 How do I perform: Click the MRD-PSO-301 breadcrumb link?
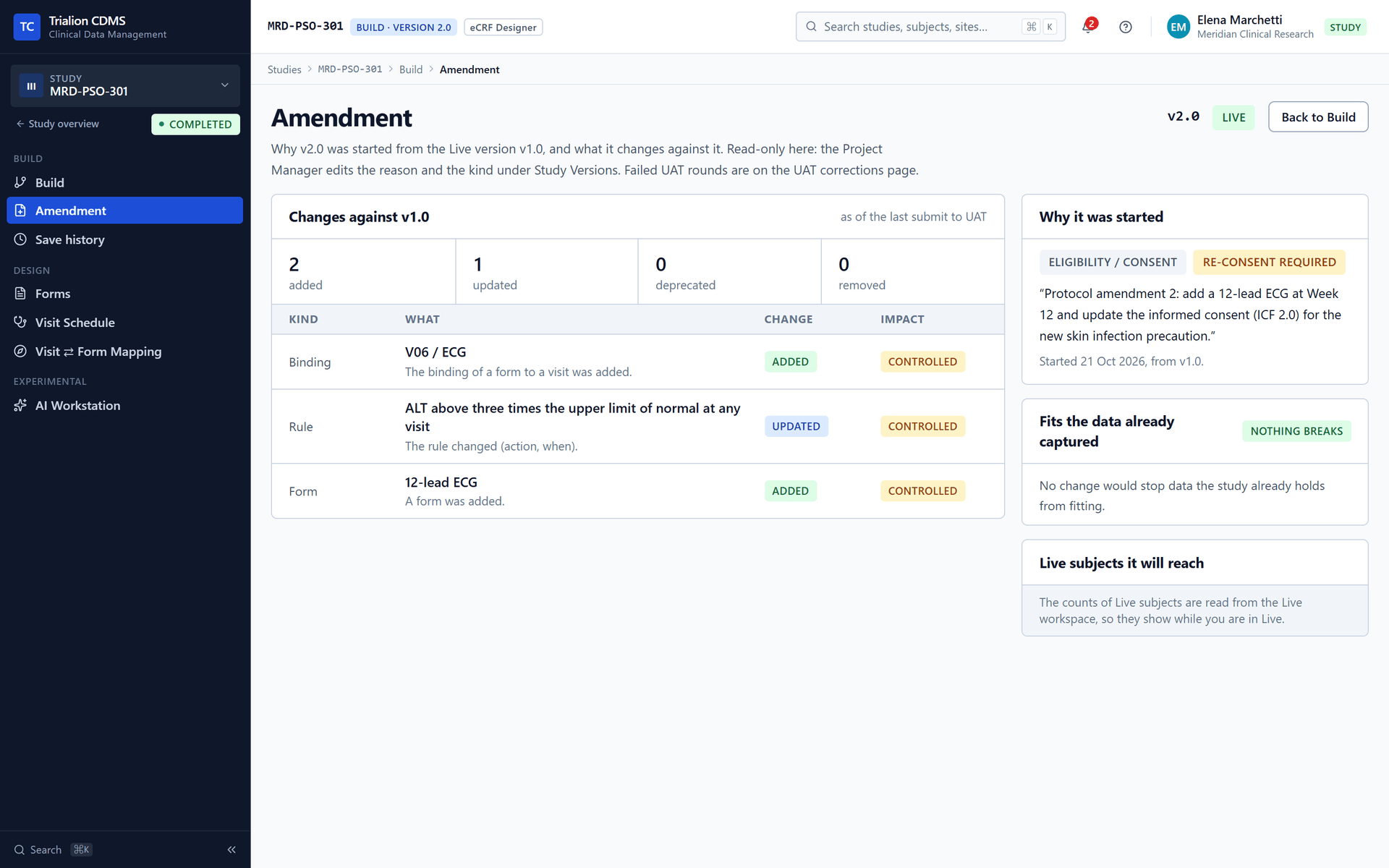click(x=350, y=69)
